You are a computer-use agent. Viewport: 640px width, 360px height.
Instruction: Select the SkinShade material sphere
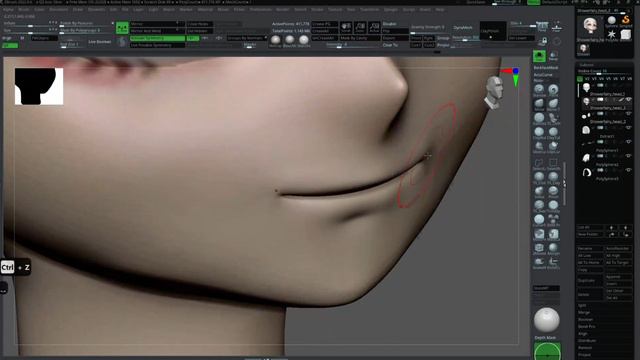303,40
